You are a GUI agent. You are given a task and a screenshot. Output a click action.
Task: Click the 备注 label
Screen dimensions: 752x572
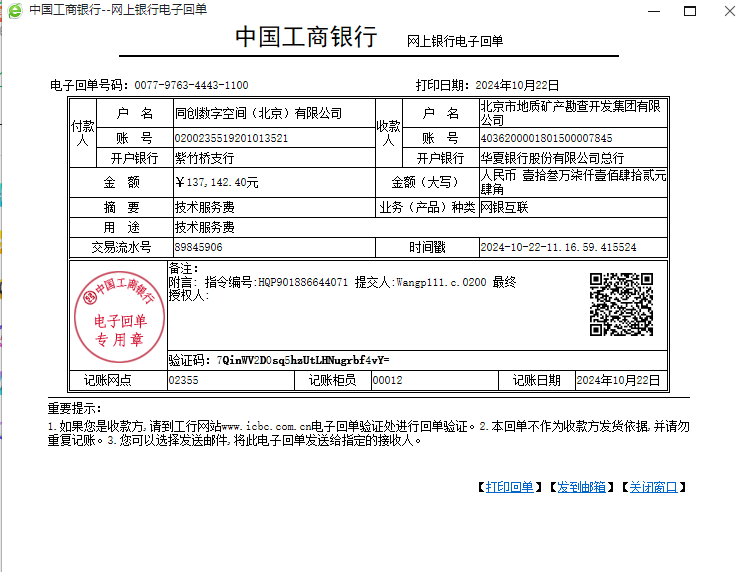coord(183,268)
